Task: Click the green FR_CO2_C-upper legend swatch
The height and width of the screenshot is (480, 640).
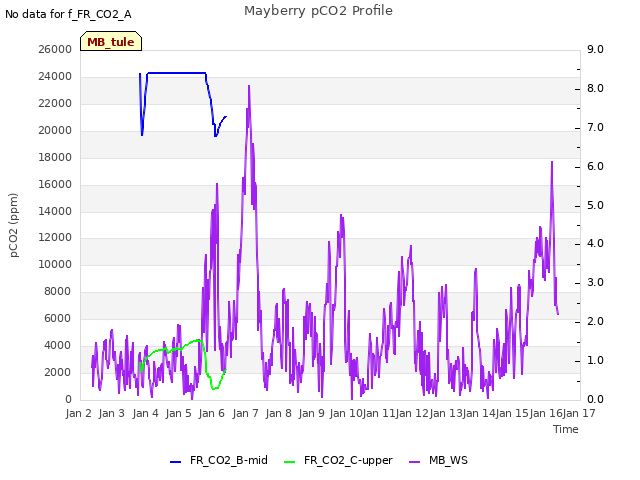Action: click(x=289, y=462)
